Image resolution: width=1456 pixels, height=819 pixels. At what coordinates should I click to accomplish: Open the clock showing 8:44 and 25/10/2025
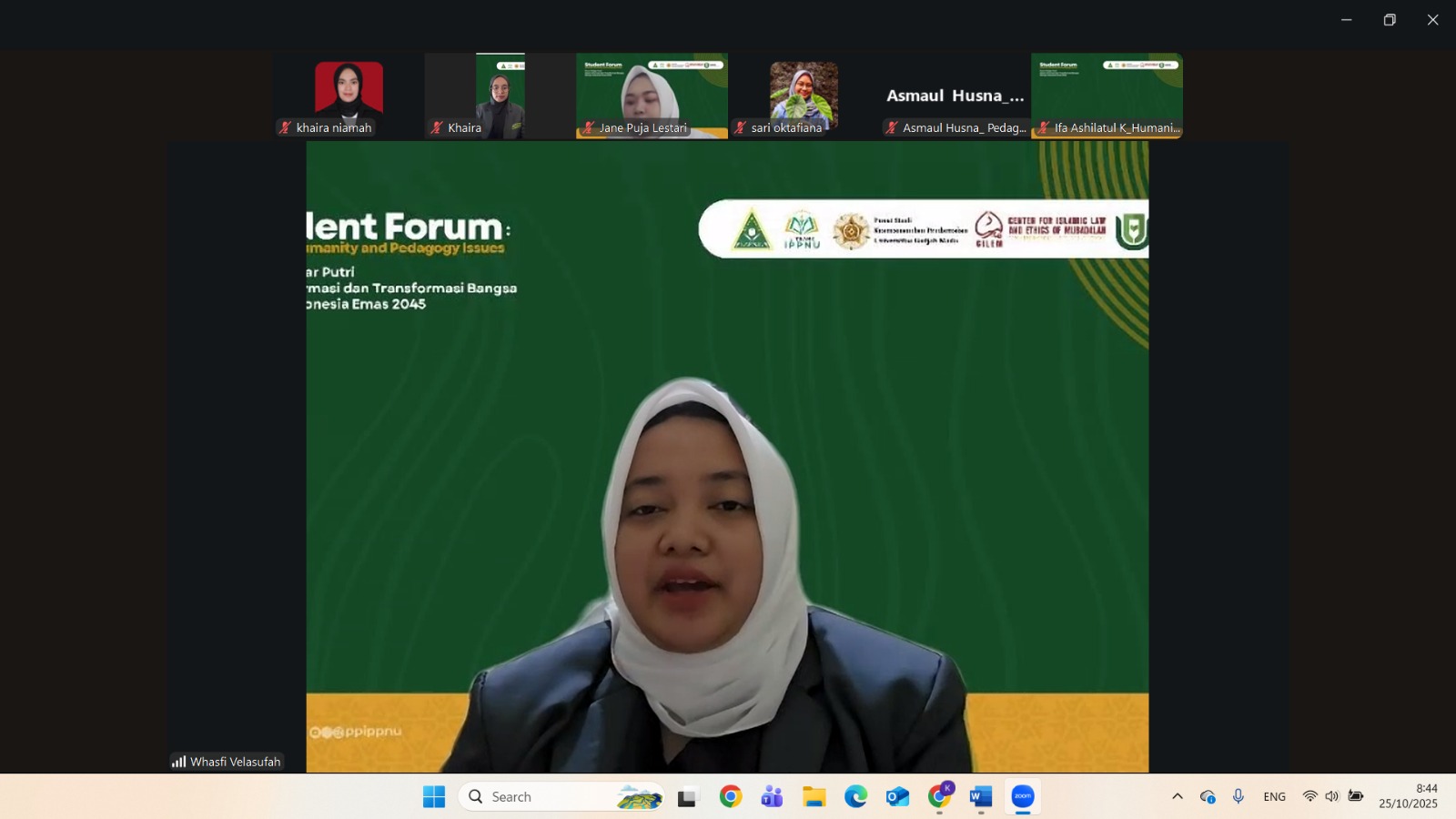coord(1408,796)
